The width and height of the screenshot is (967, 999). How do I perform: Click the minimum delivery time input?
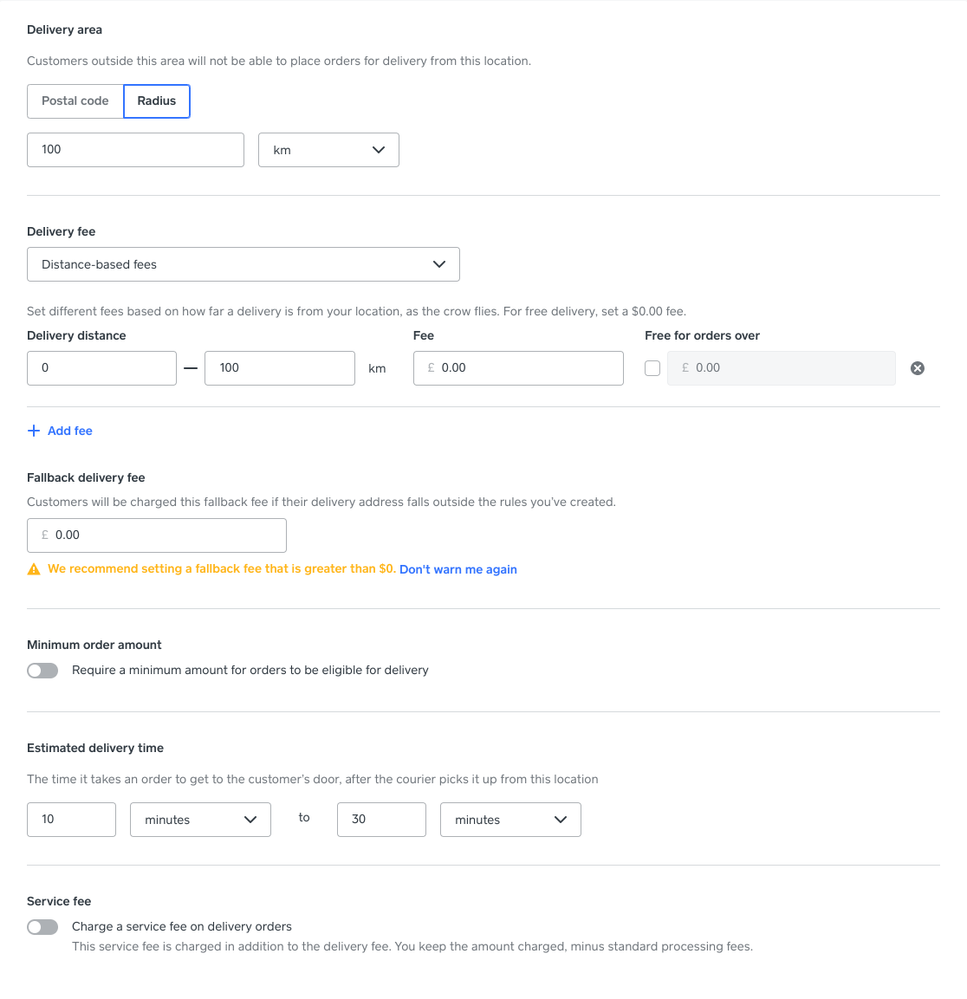point(71,820)
